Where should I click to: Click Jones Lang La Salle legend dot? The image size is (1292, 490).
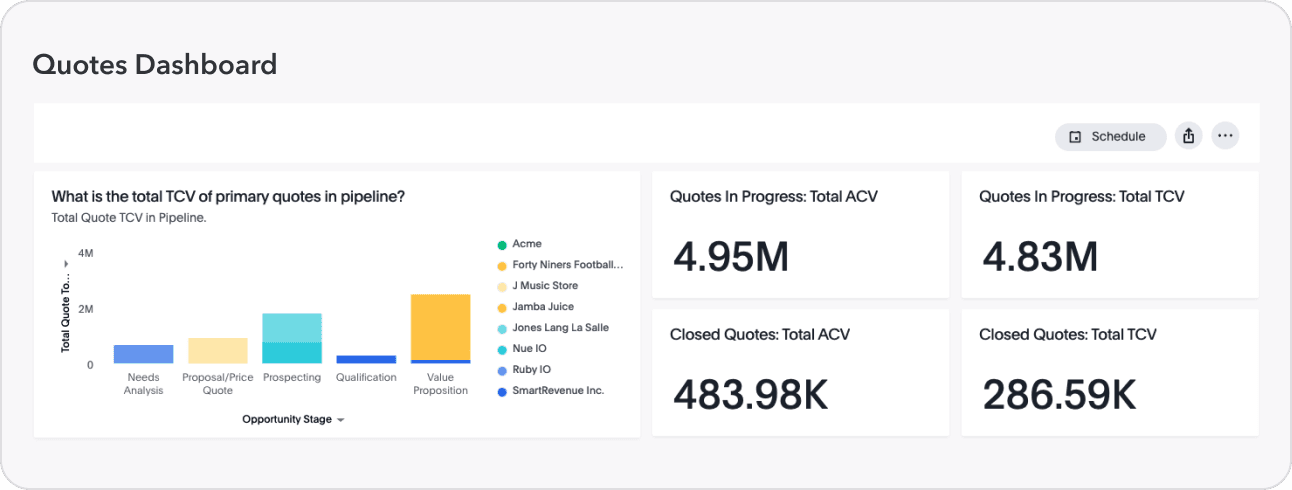point(501,328)
